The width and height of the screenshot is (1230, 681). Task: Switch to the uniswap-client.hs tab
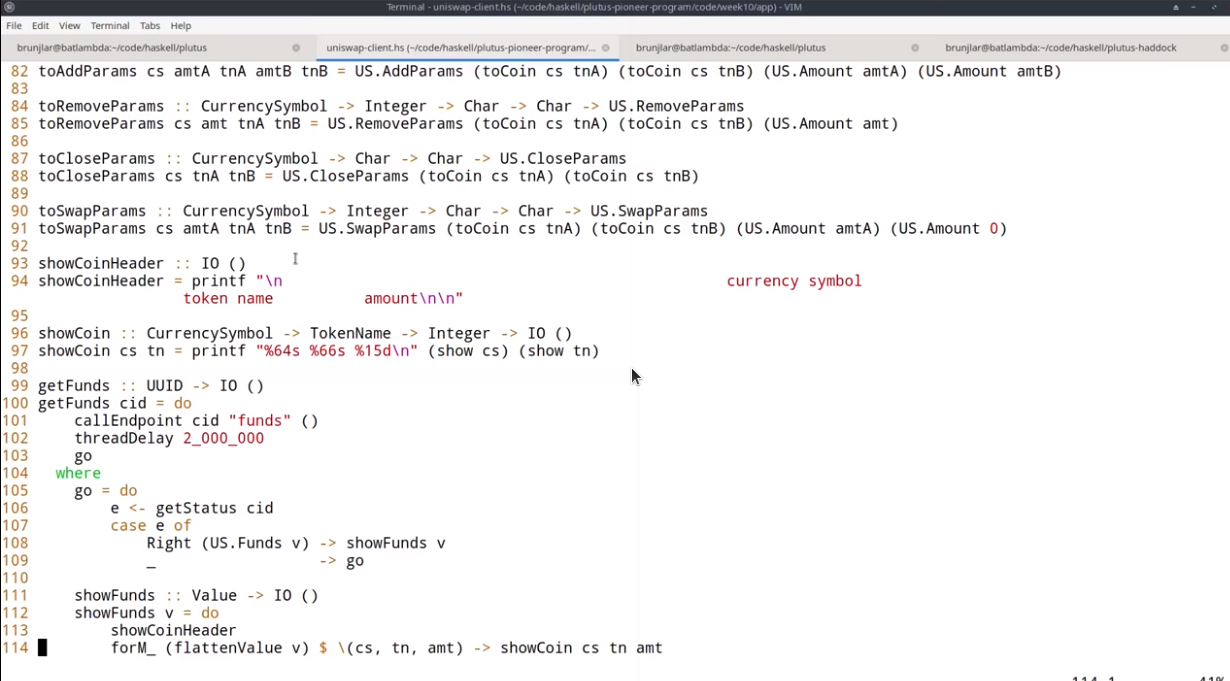coord(460,48)
